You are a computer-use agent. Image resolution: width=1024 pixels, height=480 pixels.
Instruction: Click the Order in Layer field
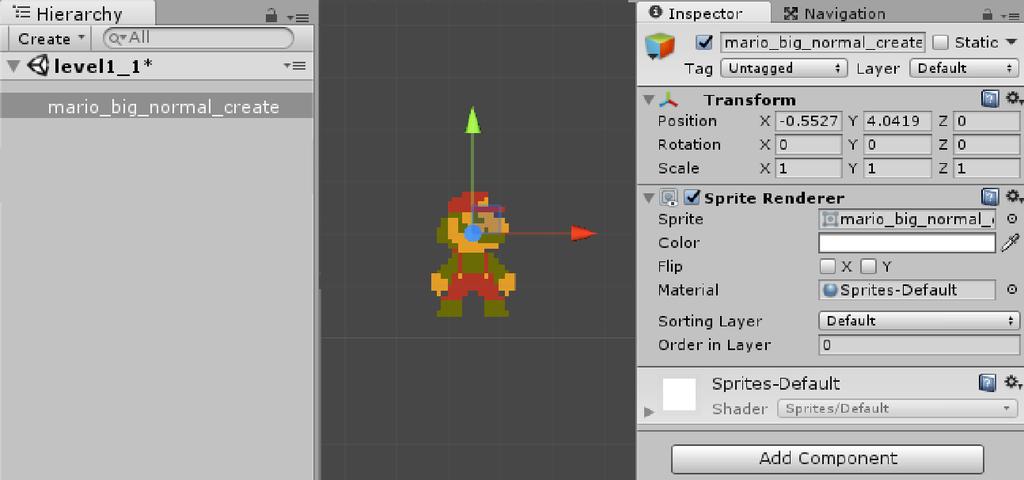pos(919,344)
